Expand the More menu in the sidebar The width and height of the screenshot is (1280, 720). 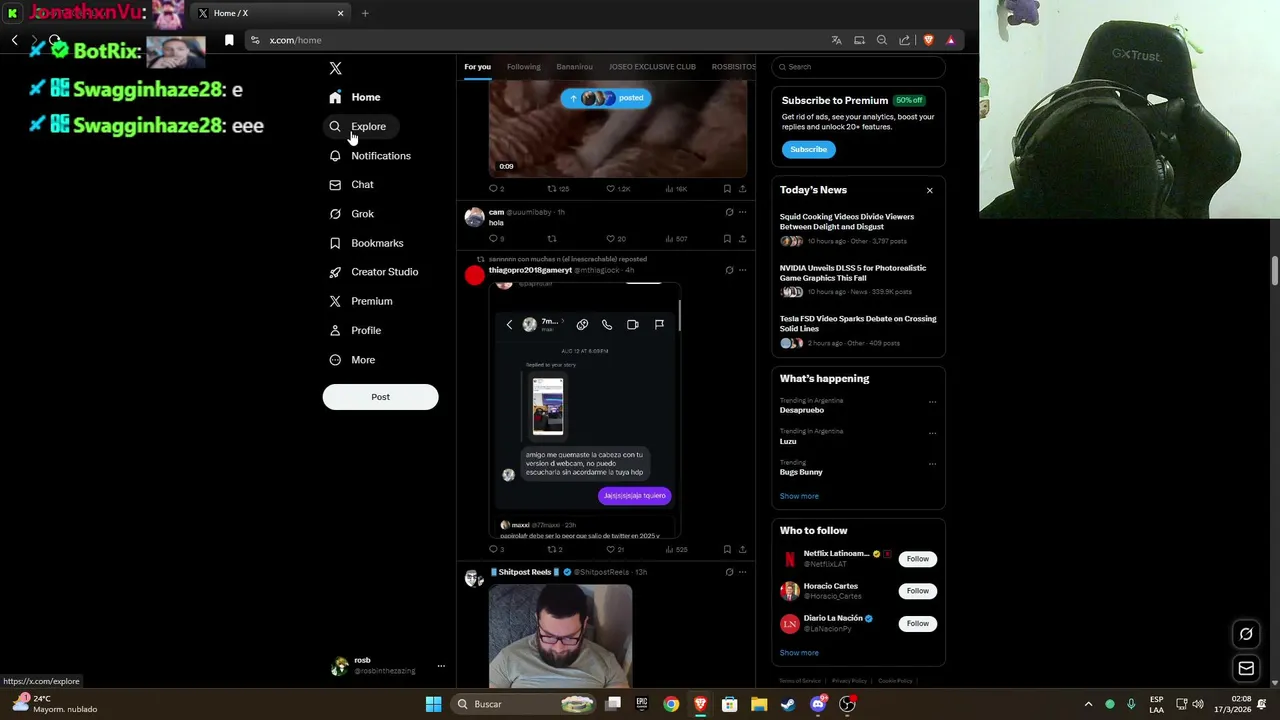pos(352,360)
